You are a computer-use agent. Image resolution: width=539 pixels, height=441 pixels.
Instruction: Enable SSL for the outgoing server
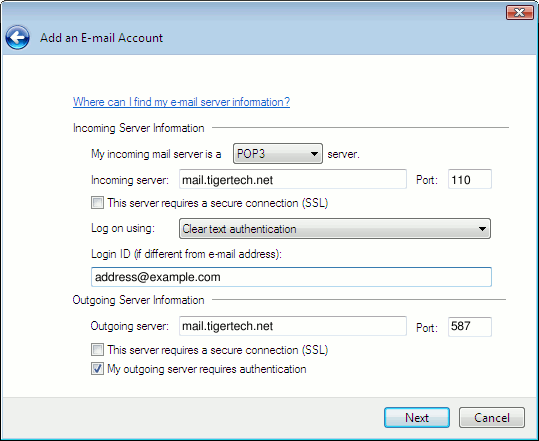tap(97, 350)
